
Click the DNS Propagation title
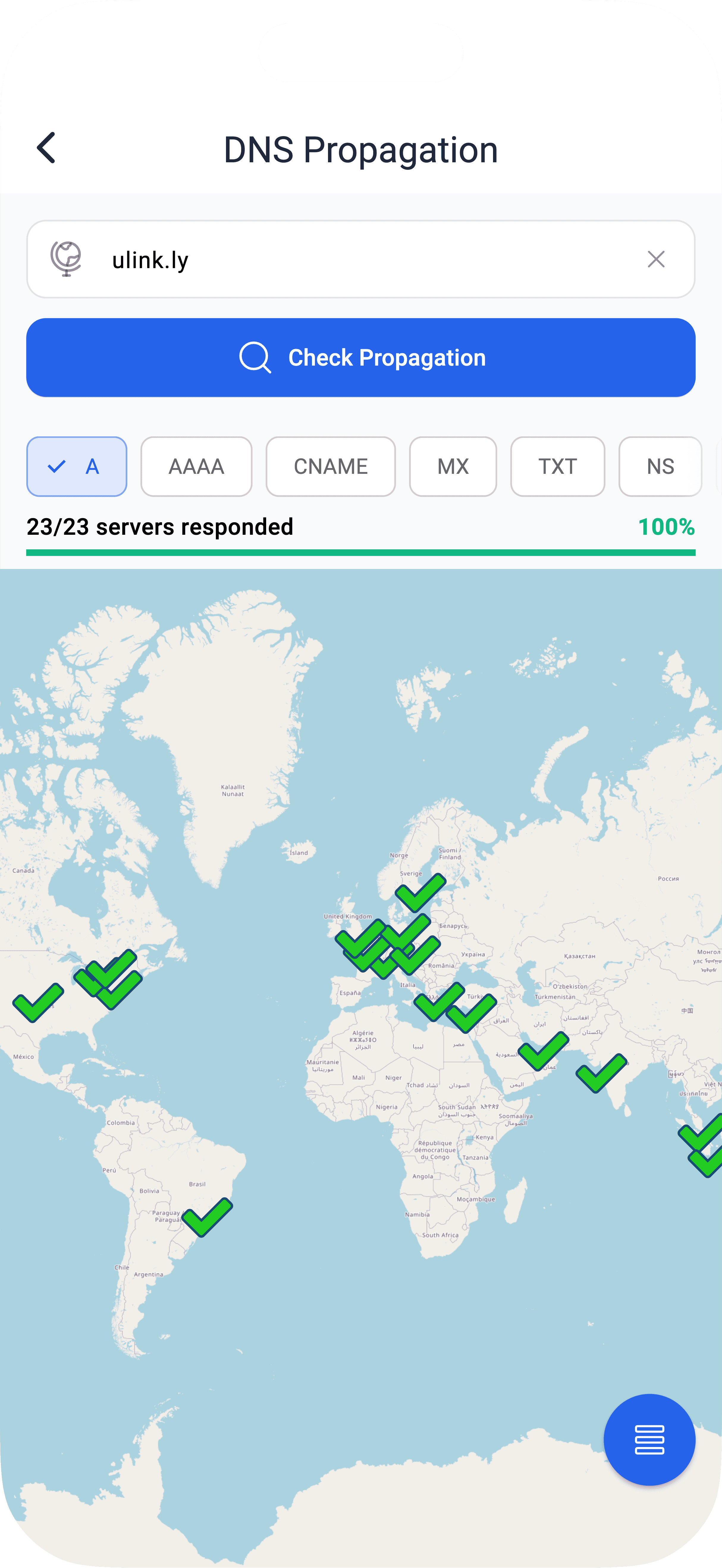(x=361, y=150)
